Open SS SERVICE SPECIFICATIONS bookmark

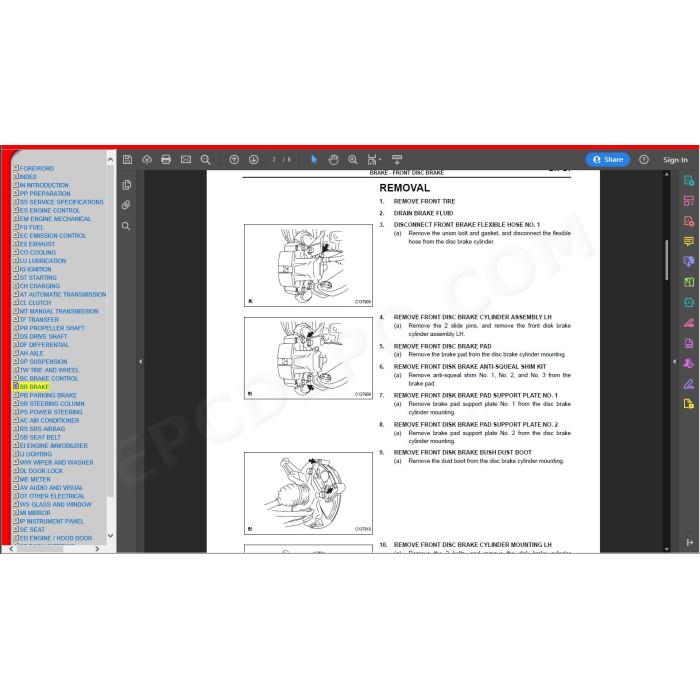pyautogui.click(x=61, y=202)
